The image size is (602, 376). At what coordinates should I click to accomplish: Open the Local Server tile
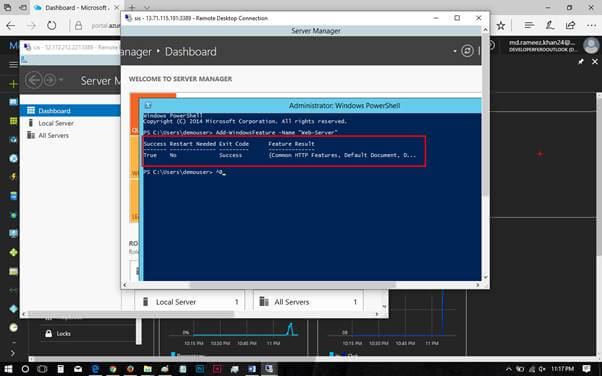click(x=191, y=302)
